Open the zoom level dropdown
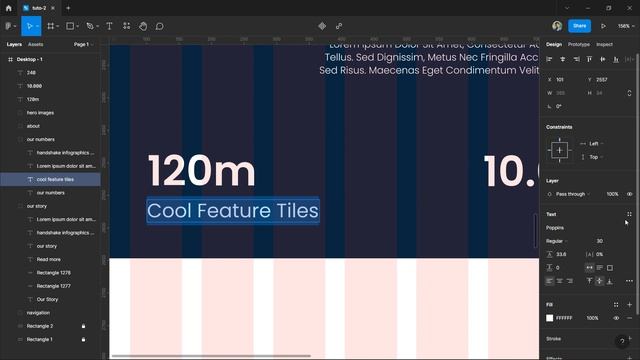This screenshot has width=640, height=360. click(626, 26)
